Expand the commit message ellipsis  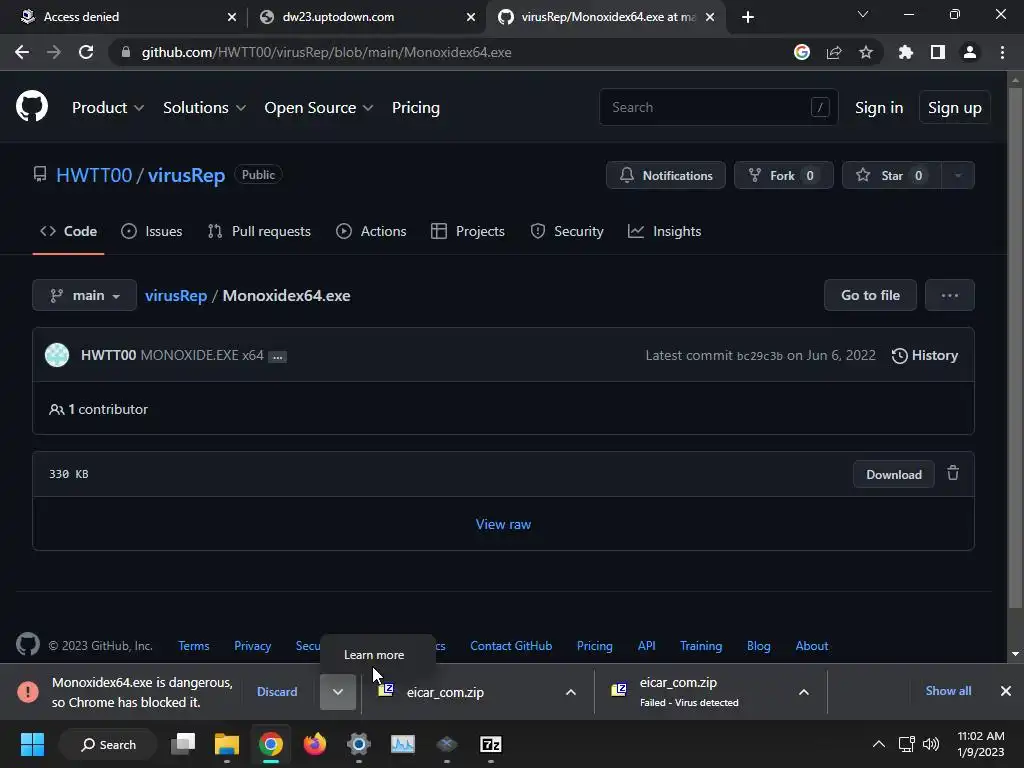pos(278,357)
